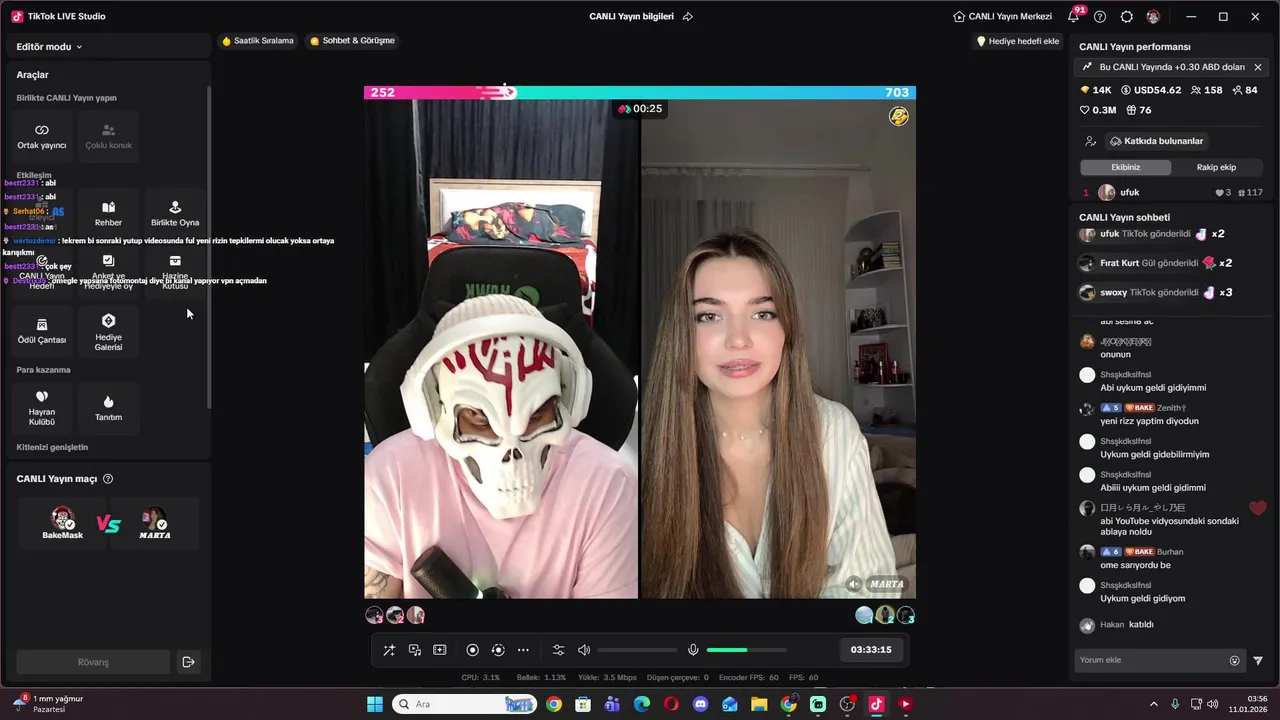Click the exit icon beside Rövanş
Image resolution: width=1280 pixels, height=720 pixels.
pyautogui.click(x=188, y=662)
